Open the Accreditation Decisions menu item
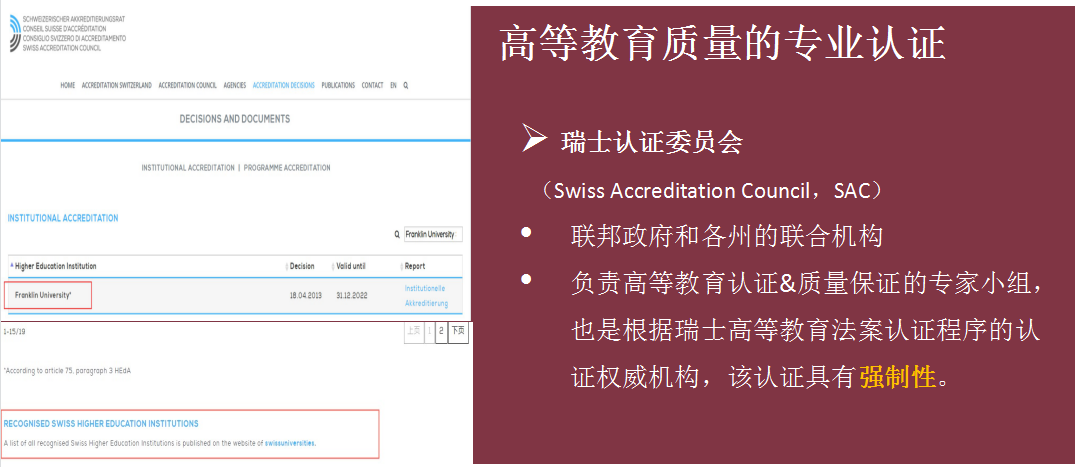 [284, 86]
